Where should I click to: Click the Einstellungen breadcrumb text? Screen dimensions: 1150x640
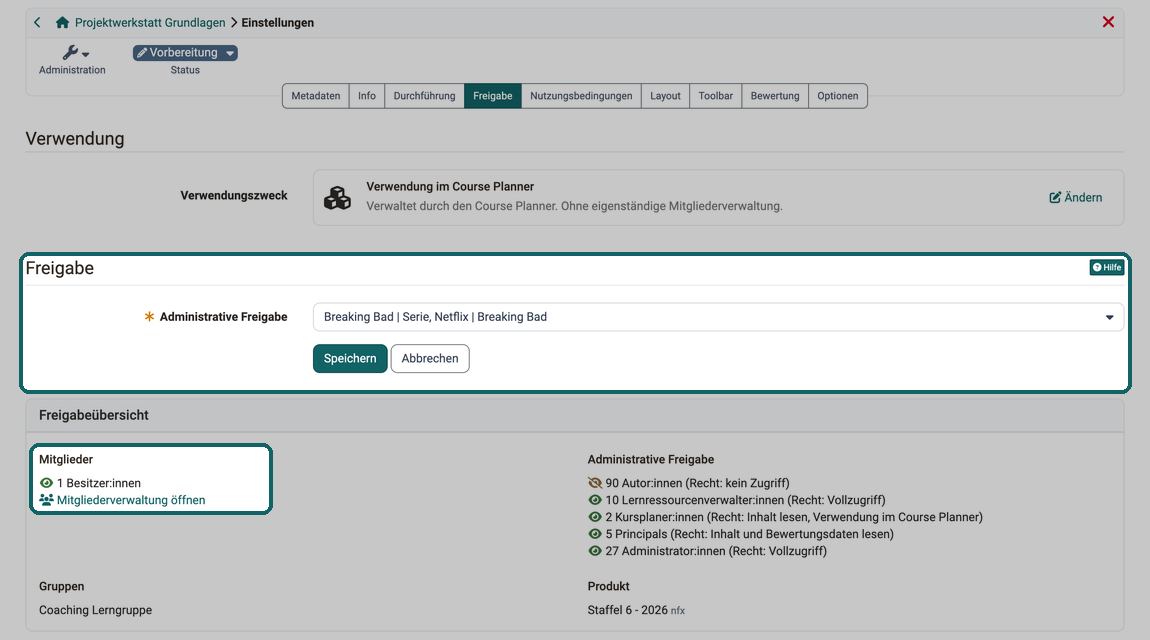click(277, 23)
